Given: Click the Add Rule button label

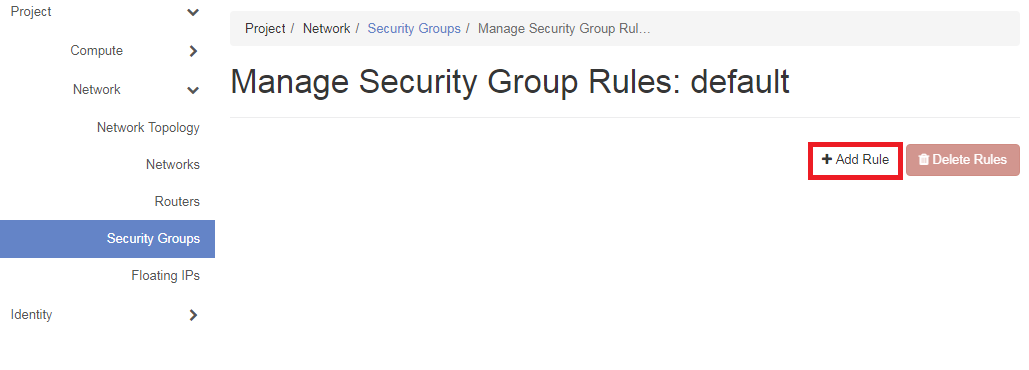Looking at the screenshot, I should click(862, 159).
